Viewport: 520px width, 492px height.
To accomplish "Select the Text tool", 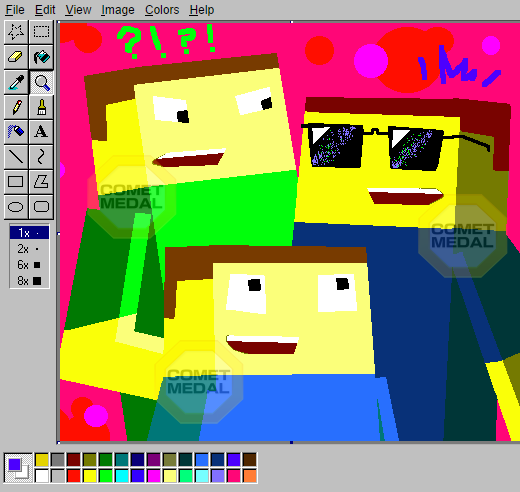I will (41, 132).
